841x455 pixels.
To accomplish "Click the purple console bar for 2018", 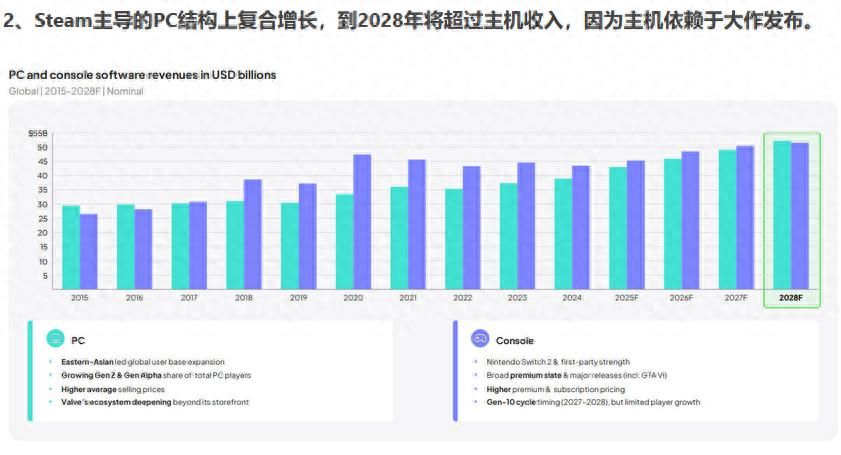I will (x=252, y=233).
